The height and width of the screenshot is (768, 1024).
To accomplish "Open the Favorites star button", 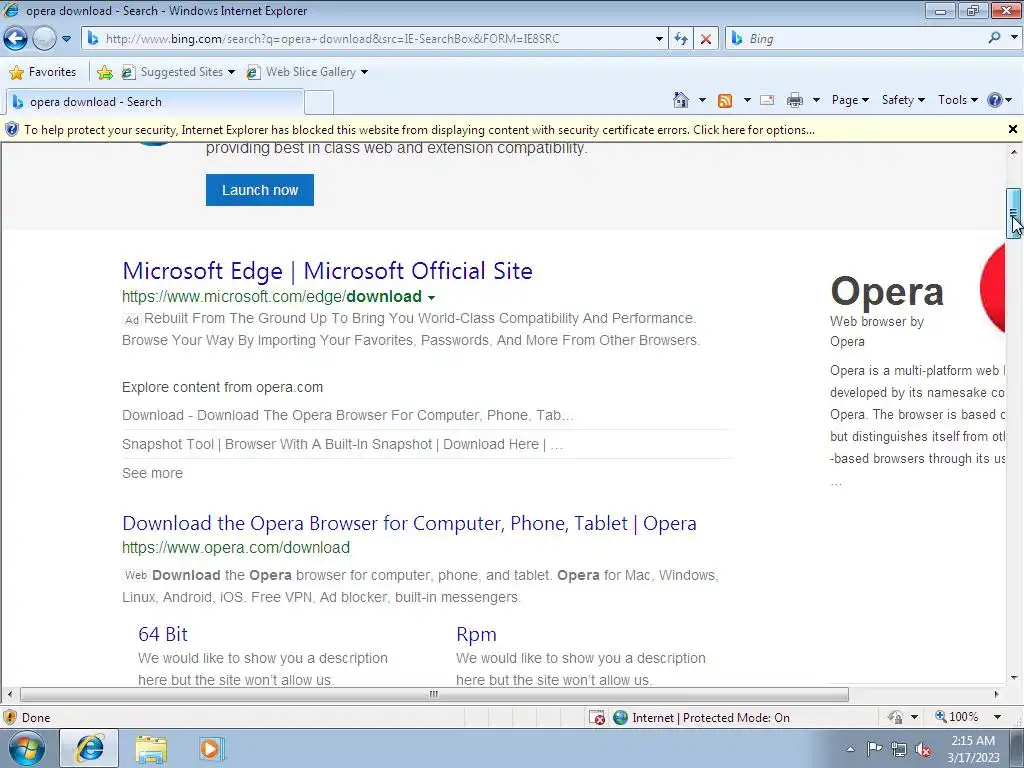I will (42, 72).
